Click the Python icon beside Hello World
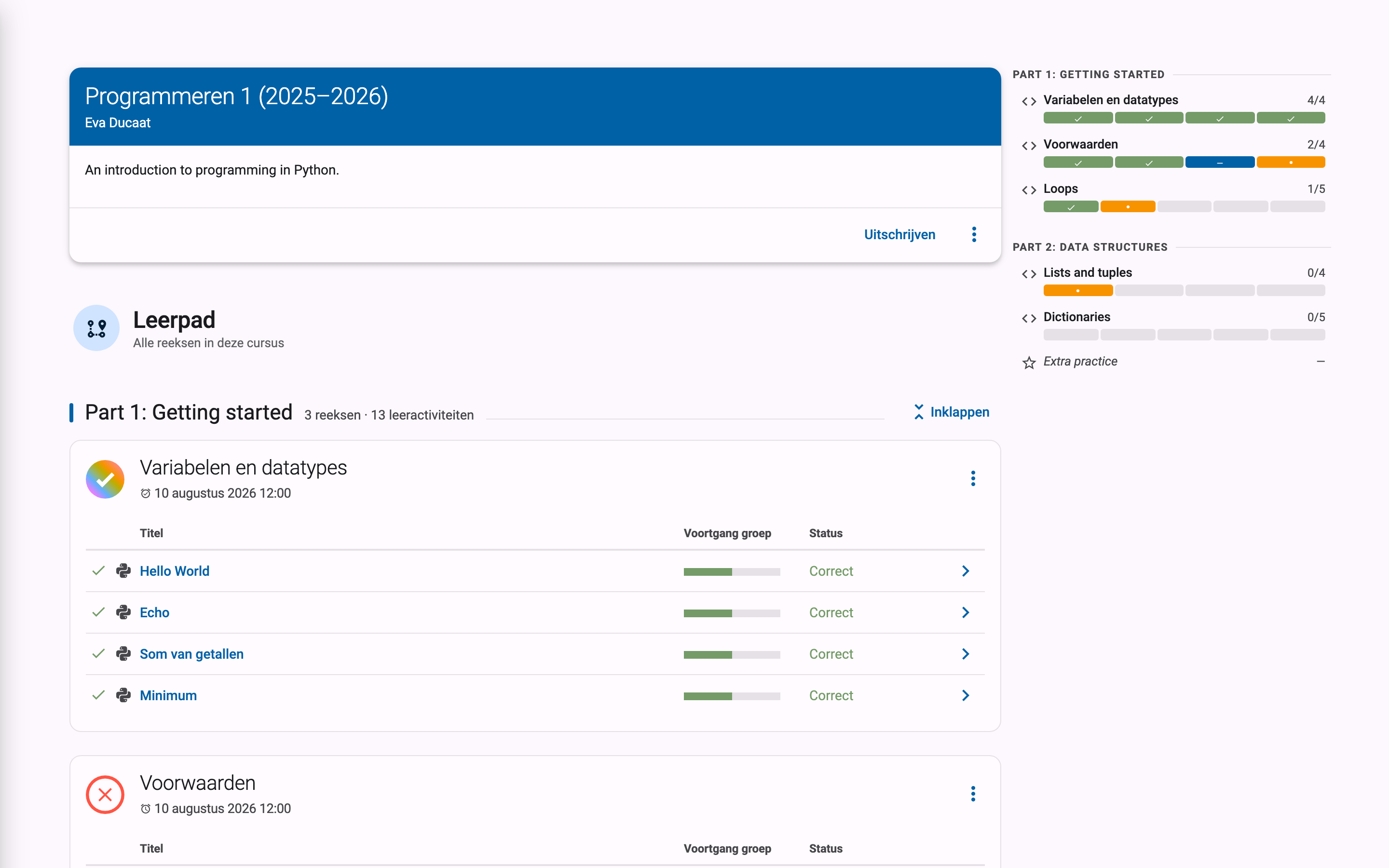 click(123, 570)
